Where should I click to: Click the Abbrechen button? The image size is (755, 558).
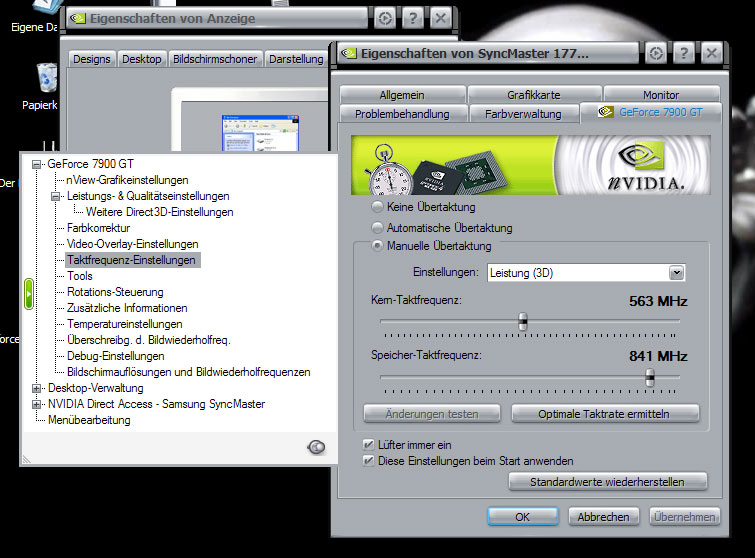pos(603,517)
